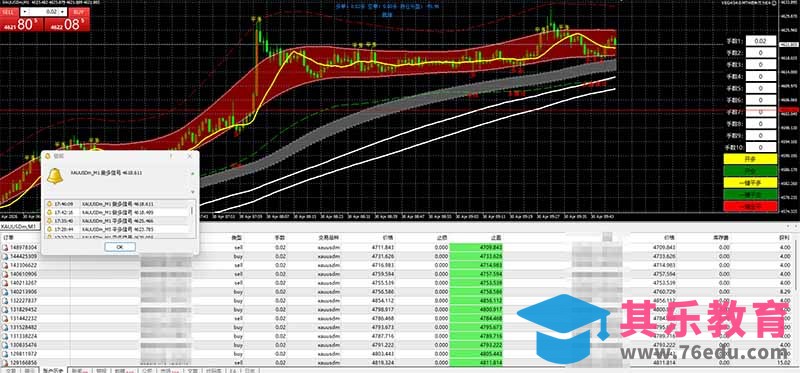This screenshot has height=373, width=800.
Task: Click the profit value 15.02
Action: click(x=784, y=363)
